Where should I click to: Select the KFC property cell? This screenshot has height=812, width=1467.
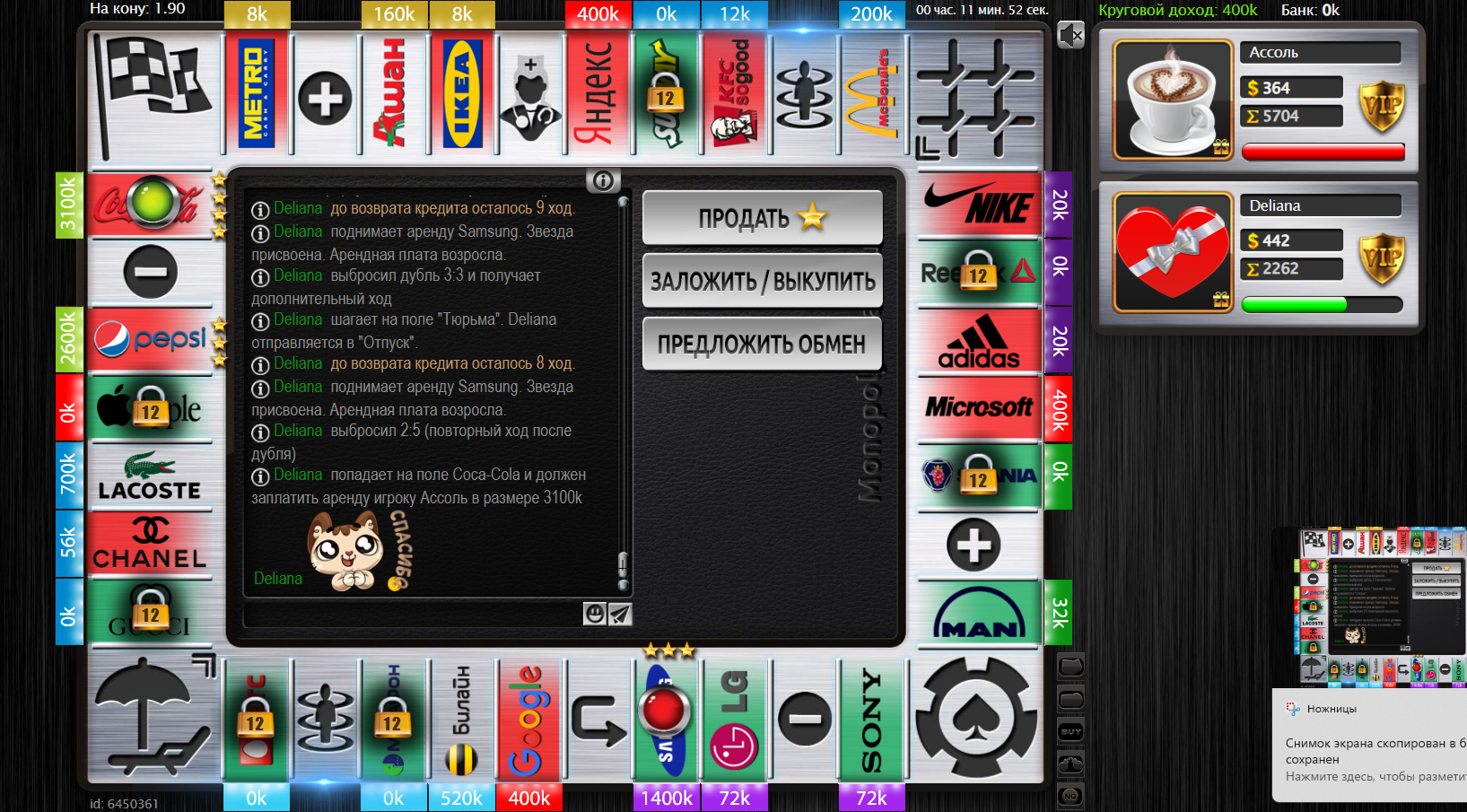coord(734,95)
